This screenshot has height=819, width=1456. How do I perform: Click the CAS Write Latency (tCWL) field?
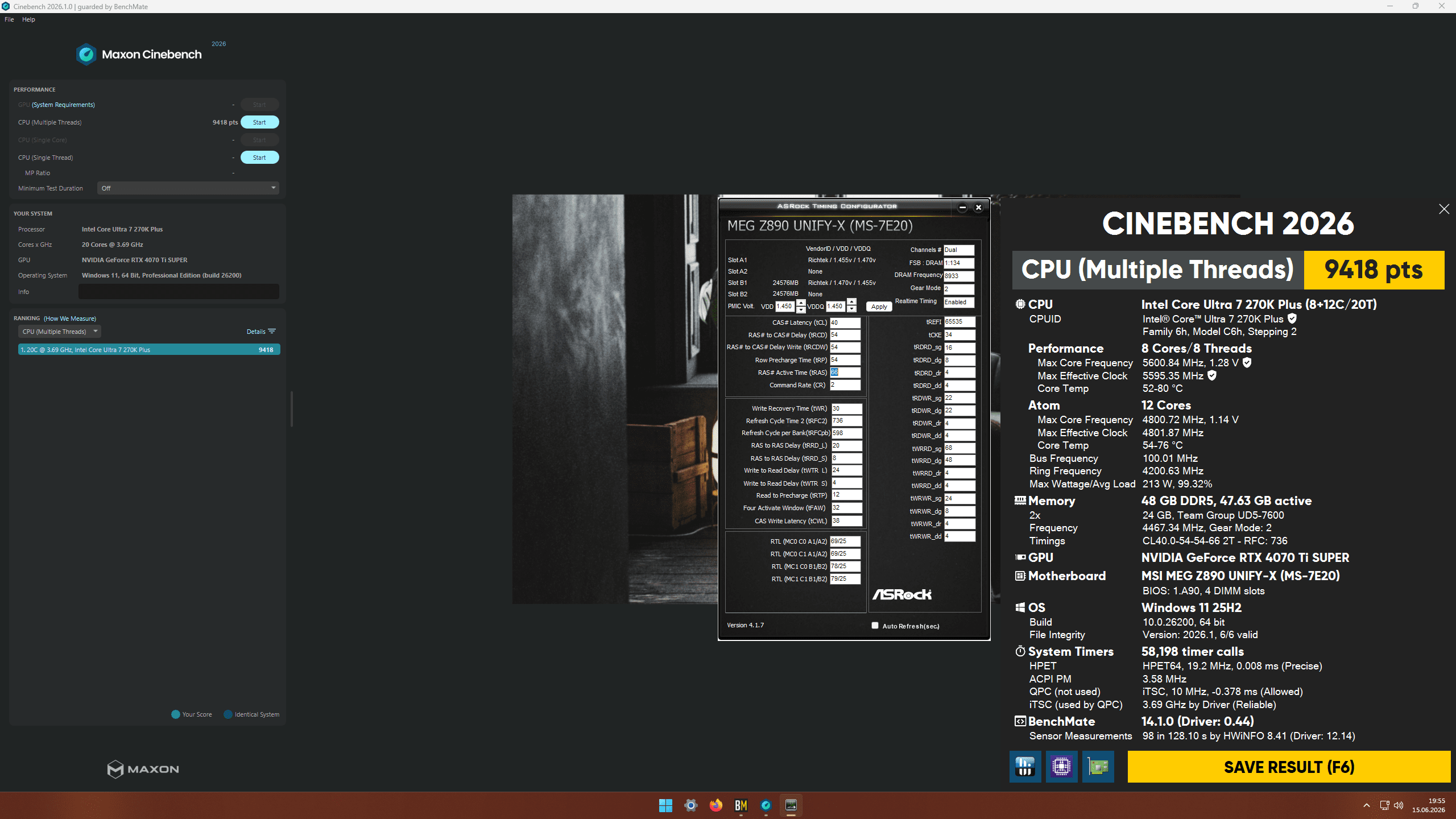[847, 521]
